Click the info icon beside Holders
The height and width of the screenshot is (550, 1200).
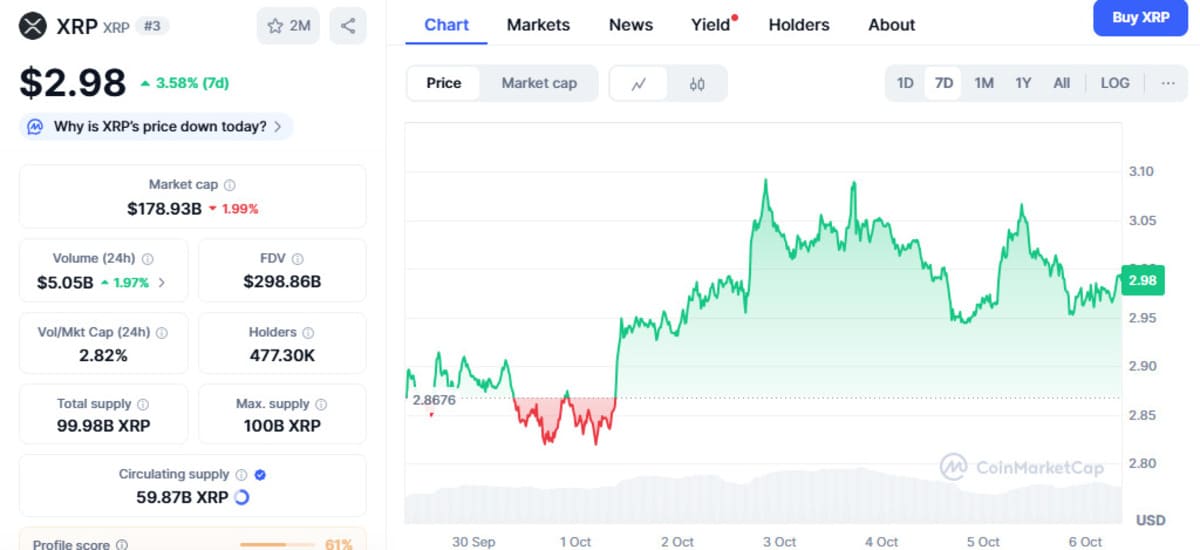click(308, 332)
